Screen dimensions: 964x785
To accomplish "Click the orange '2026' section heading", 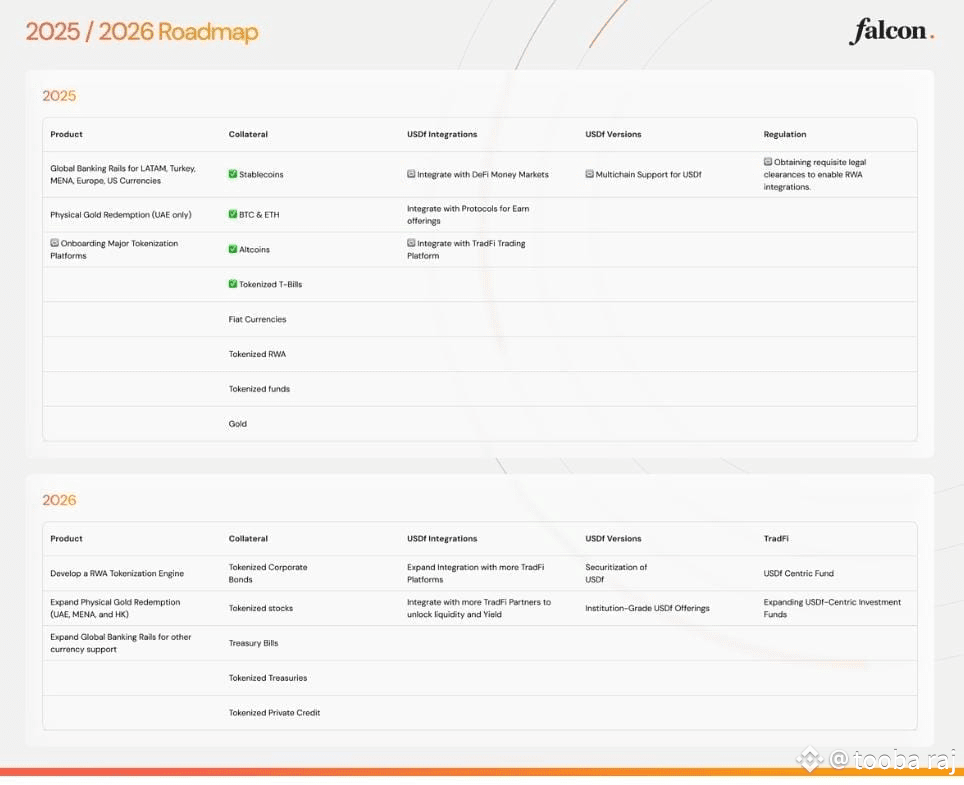I will pos(59,500).
